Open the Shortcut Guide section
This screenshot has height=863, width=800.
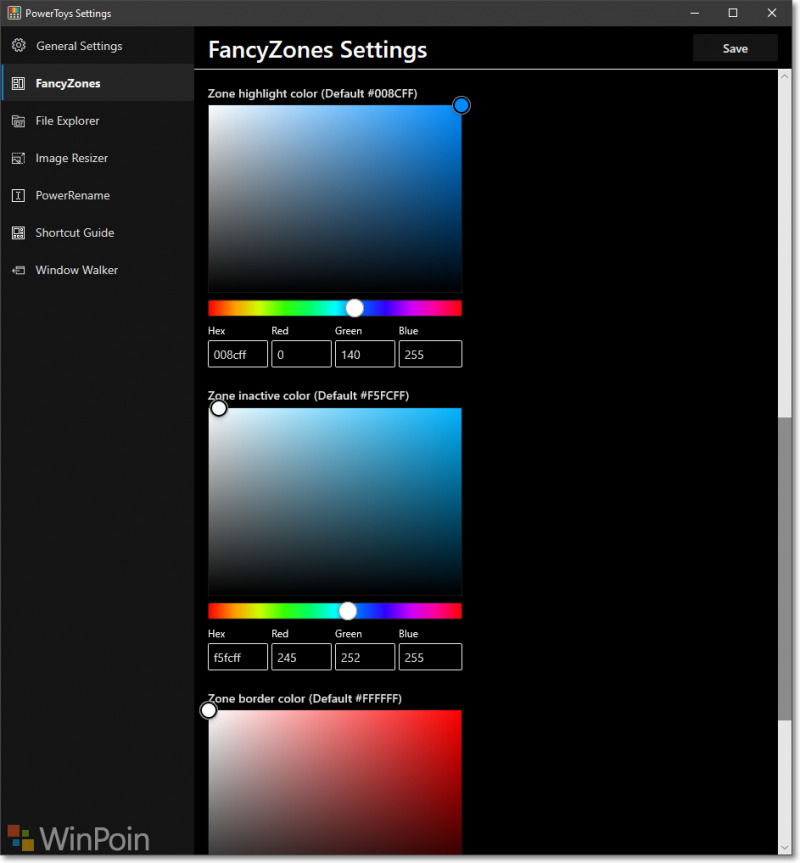tap(97, 233)
